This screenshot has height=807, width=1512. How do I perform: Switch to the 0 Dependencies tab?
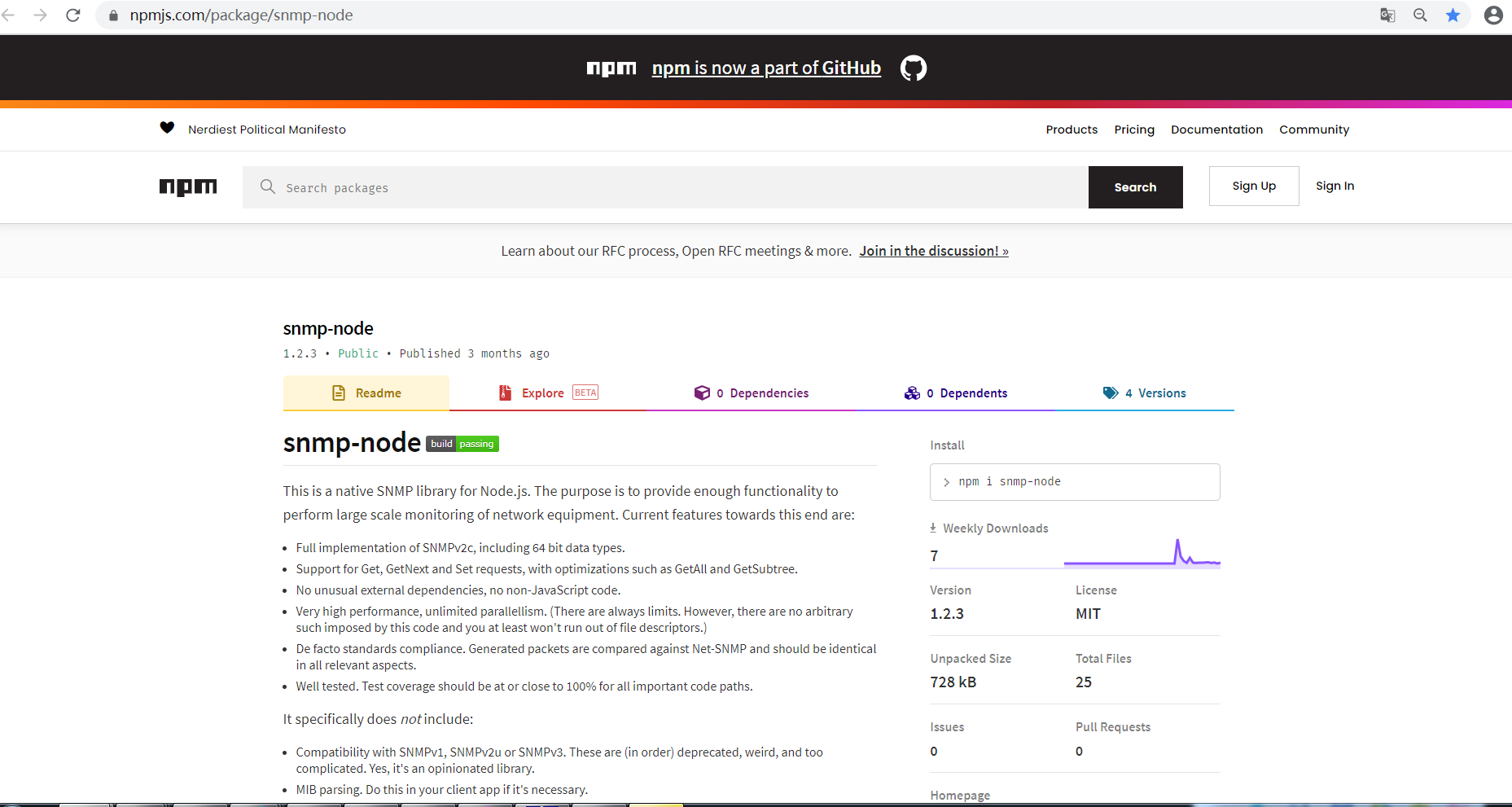[x=752, y=393]
